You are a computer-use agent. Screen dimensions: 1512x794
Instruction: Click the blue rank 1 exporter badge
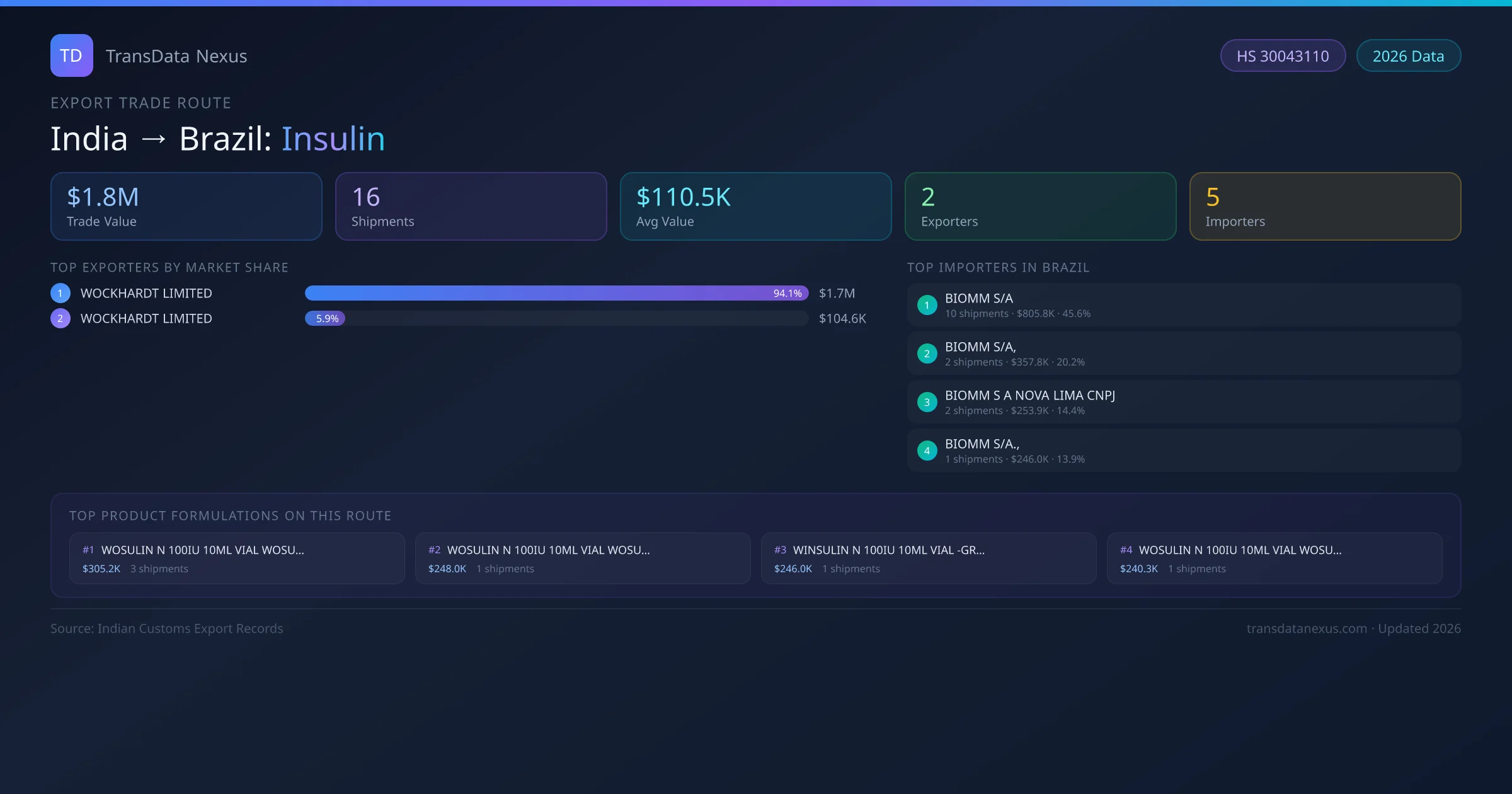60,293
